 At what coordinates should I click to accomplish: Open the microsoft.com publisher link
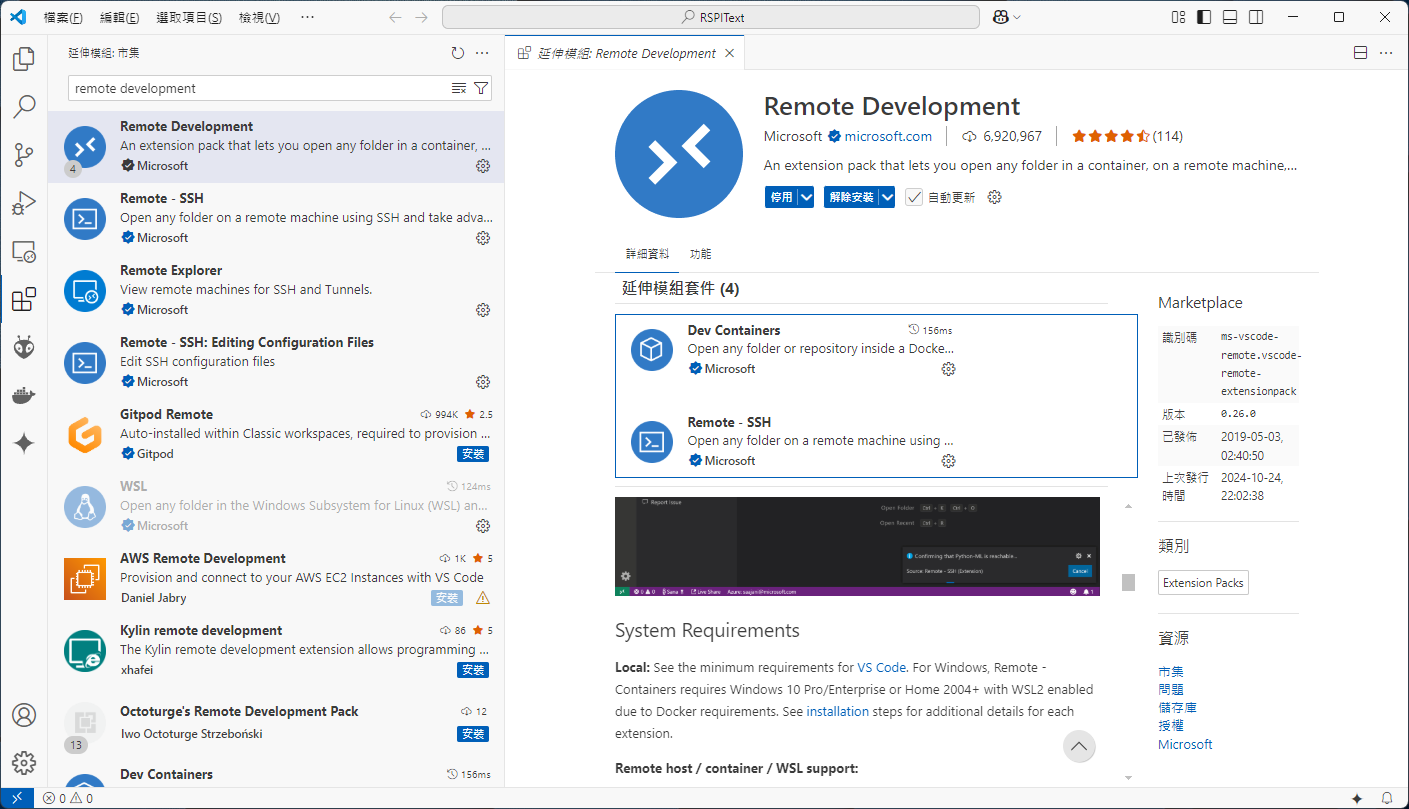pos(887,136)
